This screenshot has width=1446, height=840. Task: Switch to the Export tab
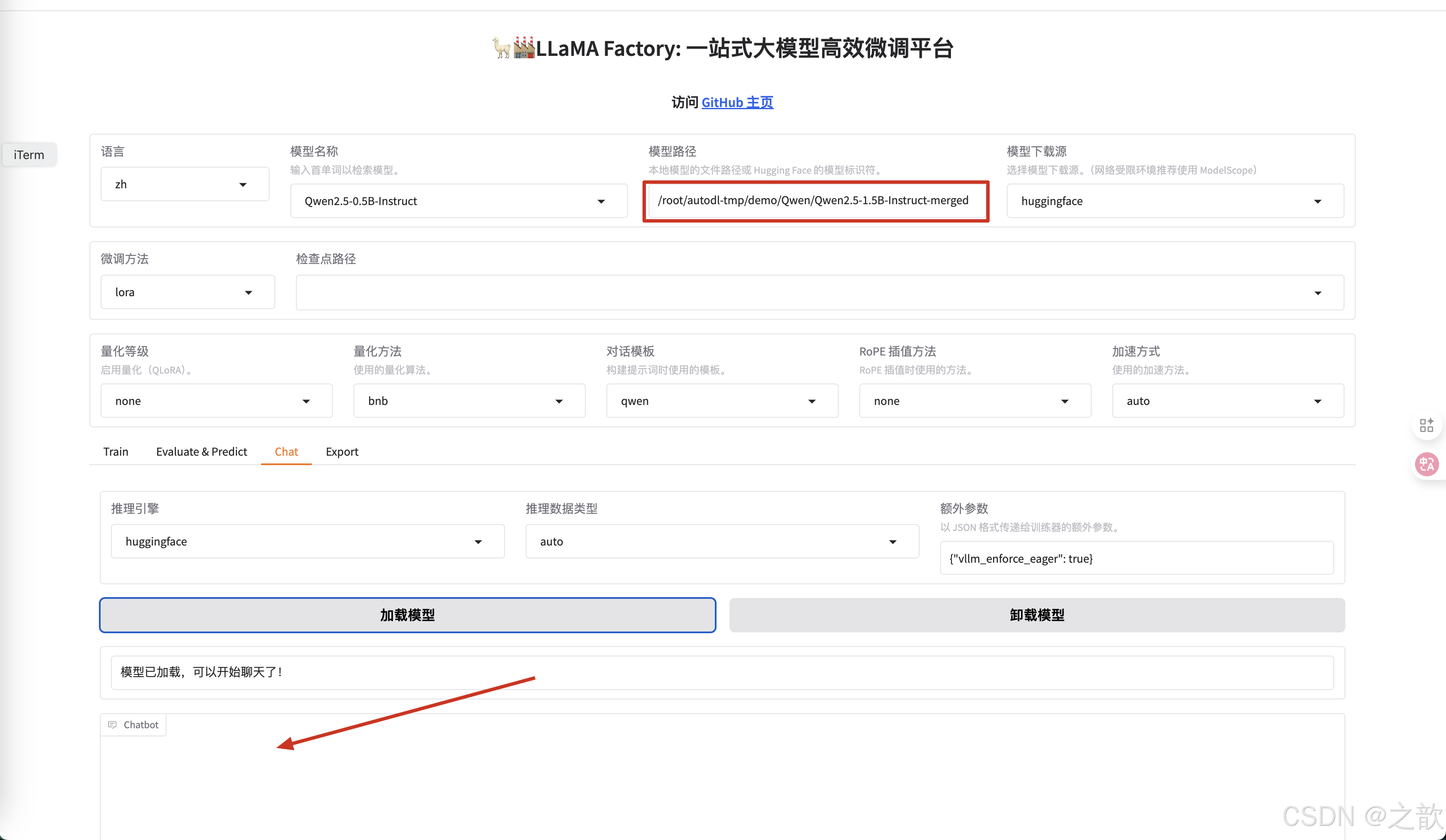point(342,451)
